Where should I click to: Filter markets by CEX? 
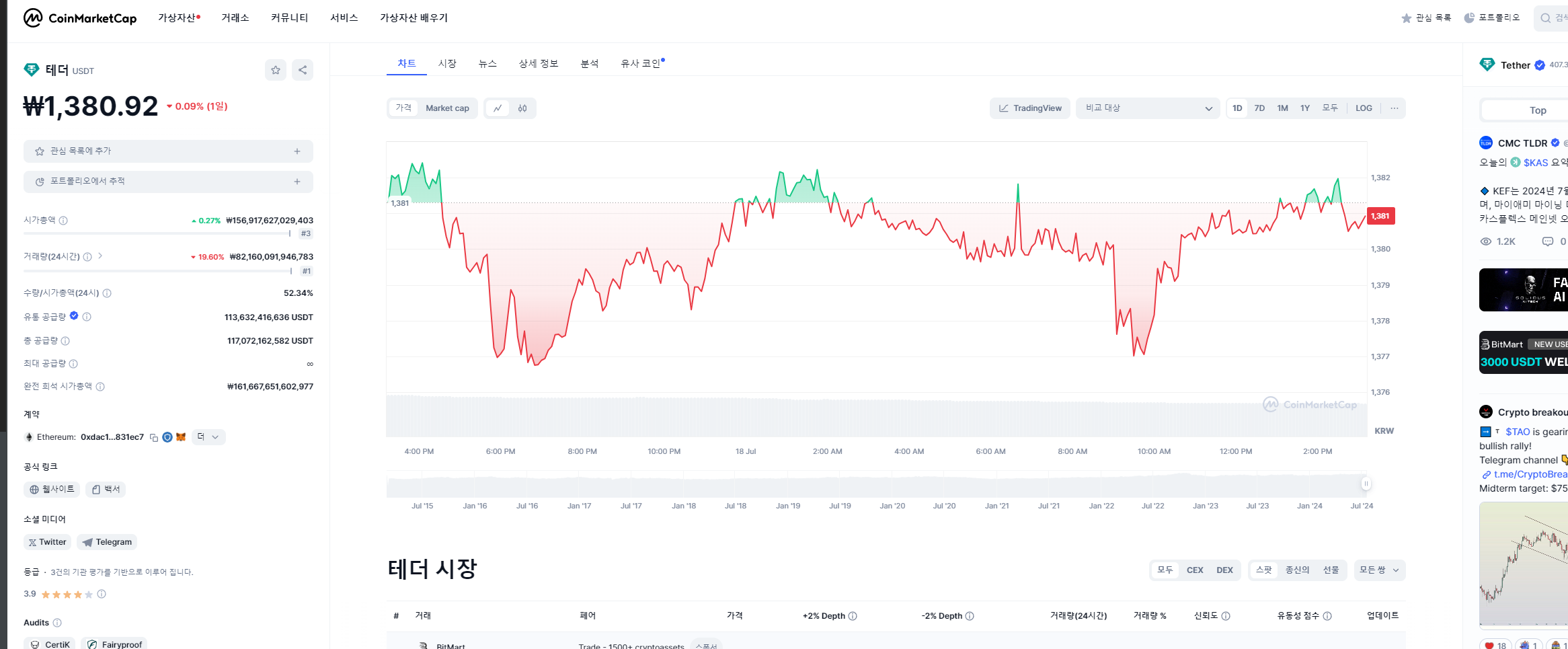(x=1195, y=570)
